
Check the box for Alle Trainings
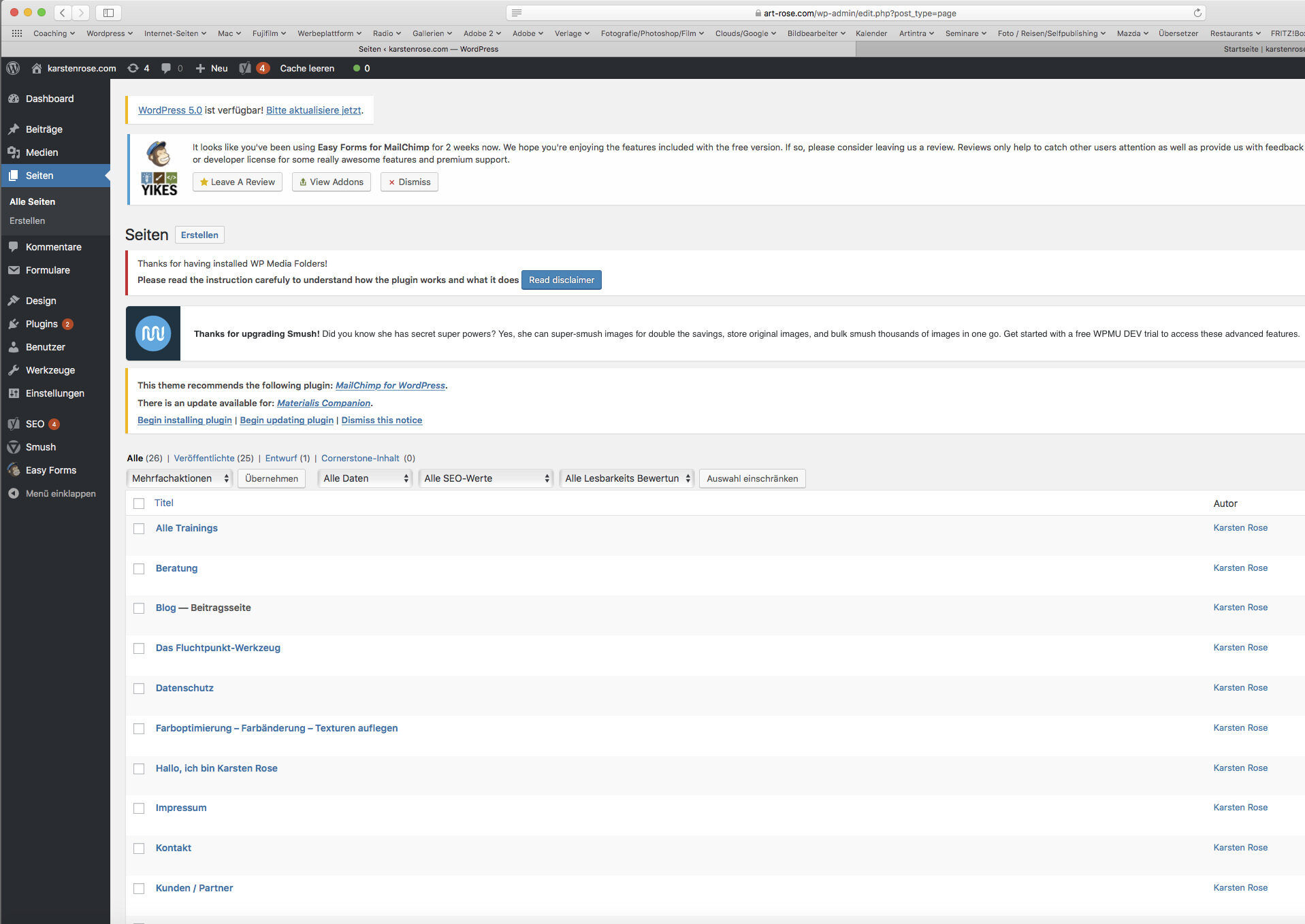(139, 529)
